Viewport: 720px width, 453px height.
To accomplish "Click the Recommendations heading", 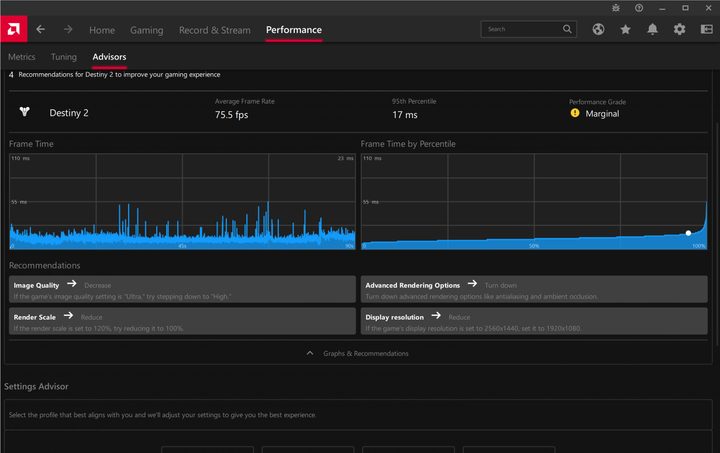I will tap(45, 265).
